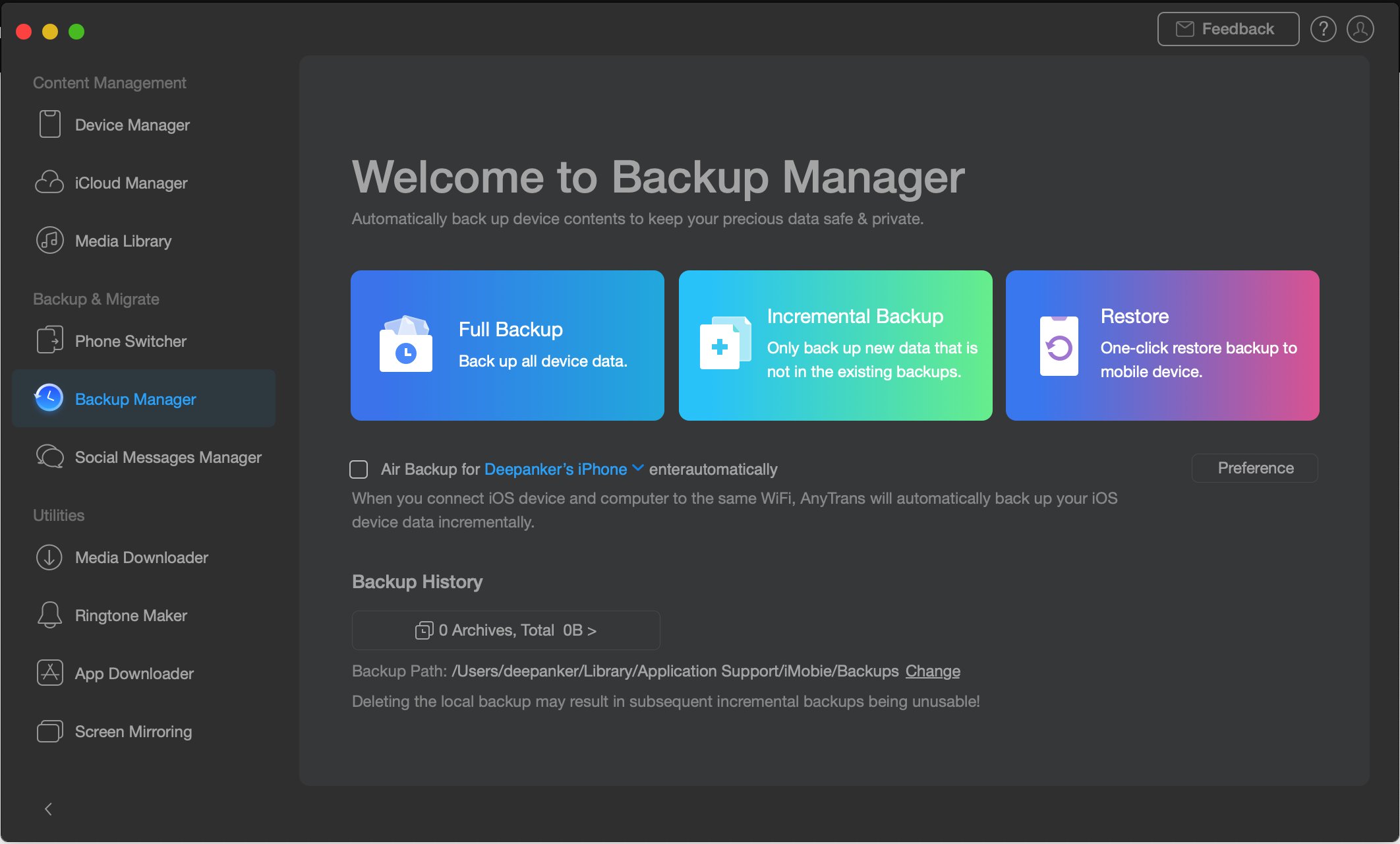1400x844 pixels.
Task: Click the Social Messages Manager chat icon
Action: coord(49,456)
